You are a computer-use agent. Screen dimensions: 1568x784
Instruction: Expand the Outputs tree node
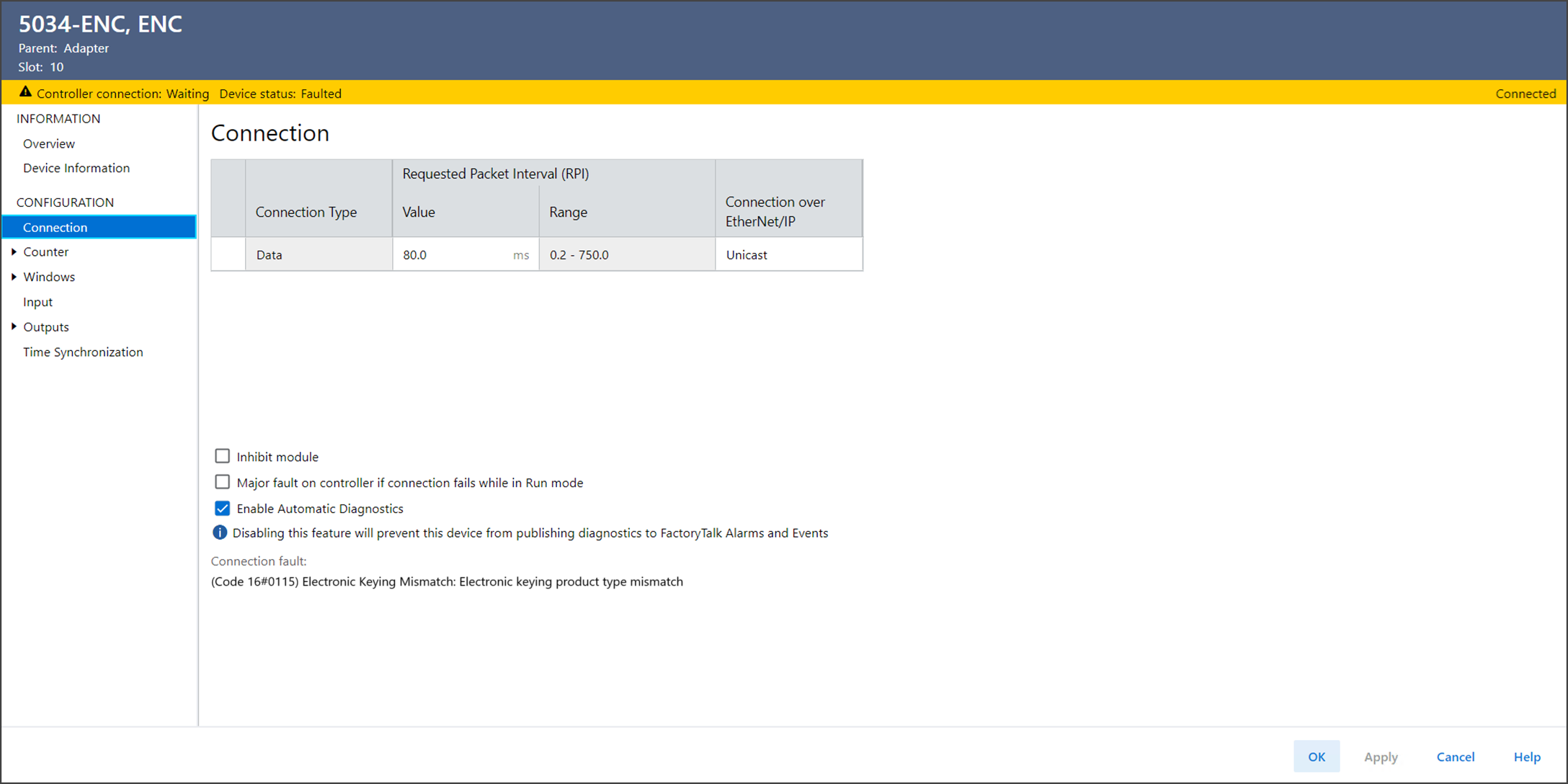tap(14, 326)
